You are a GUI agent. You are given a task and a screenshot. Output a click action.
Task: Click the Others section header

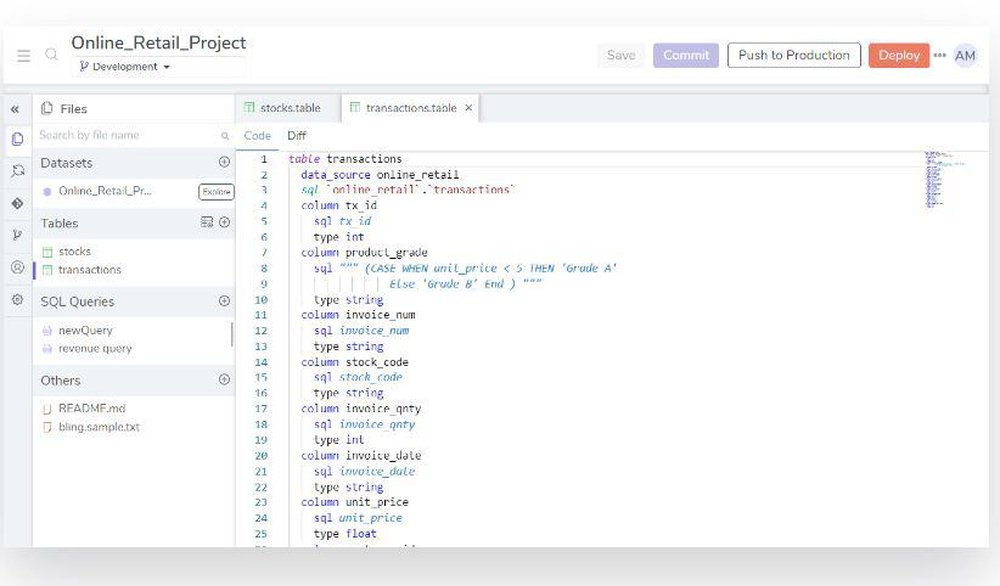[x=134, y=381]
